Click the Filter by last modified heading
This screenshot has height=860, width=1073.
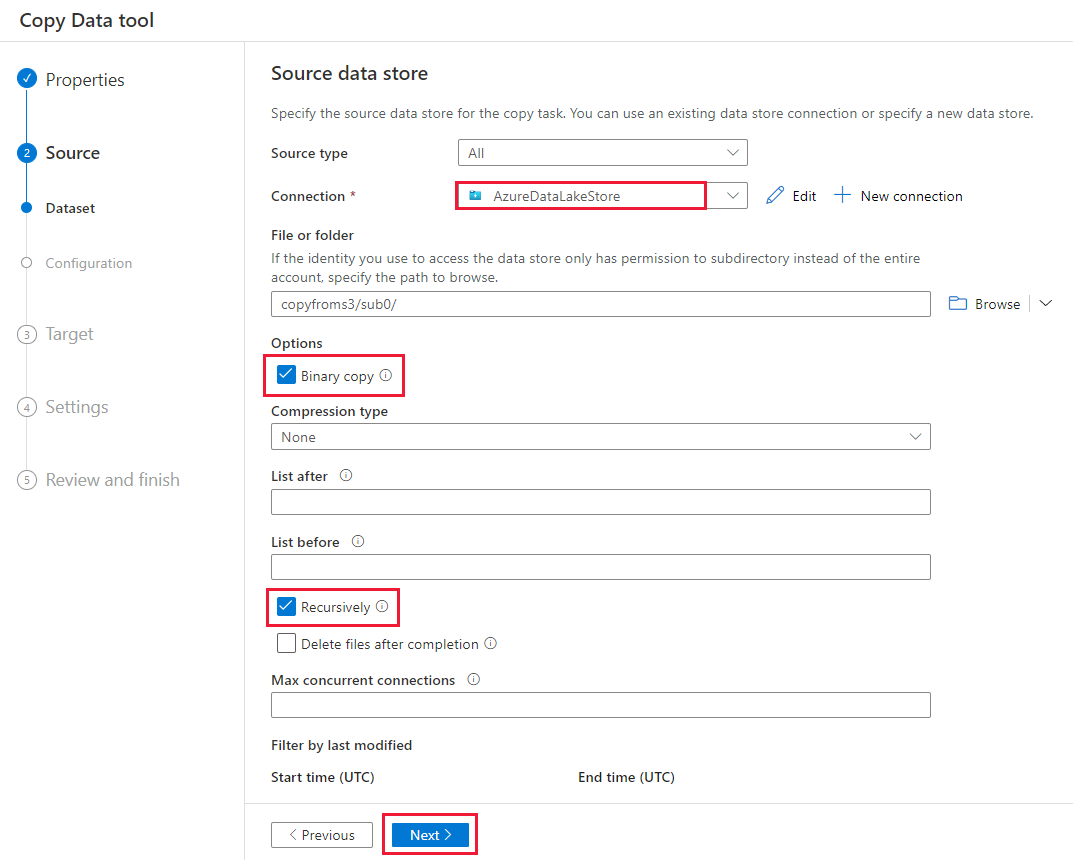point(341,745)
